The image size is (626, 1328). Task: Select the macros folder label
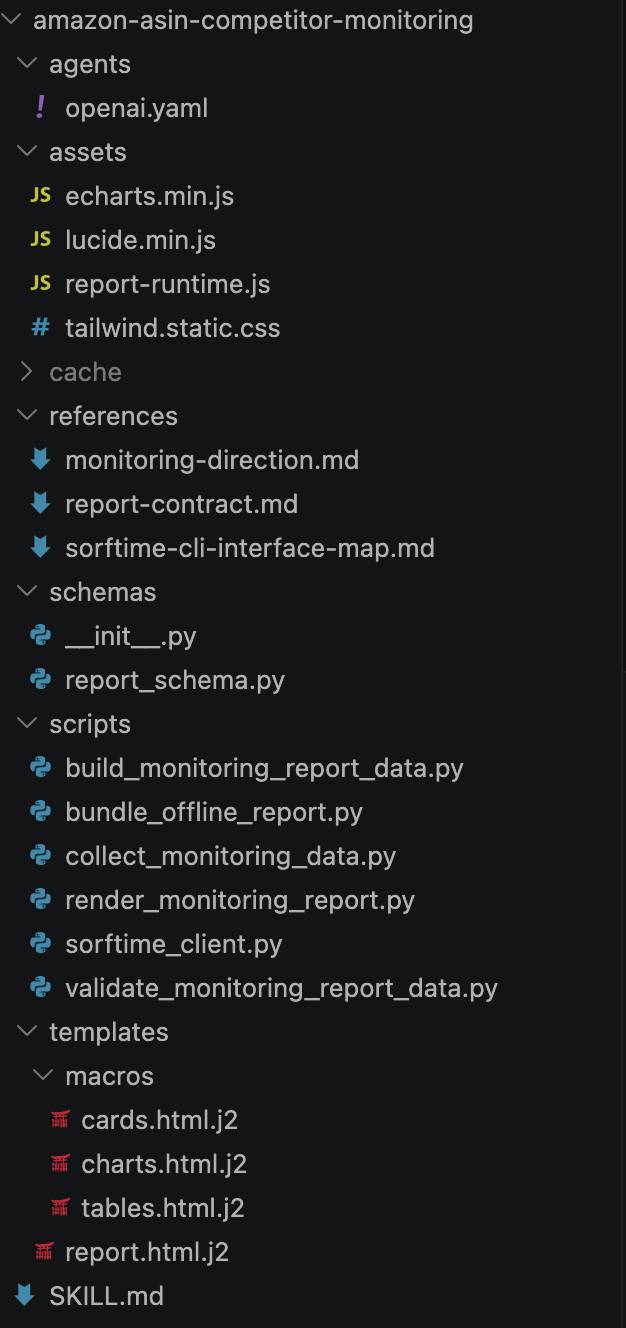[110, 1076]
